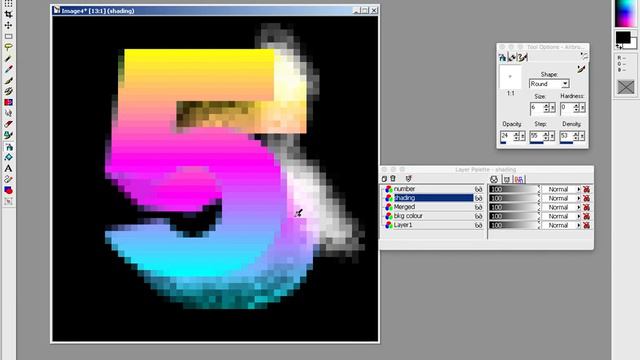Toggle visibility of Layer1
Image resolution: width=640 pixels, height=360 pixels.
[478, 225]
